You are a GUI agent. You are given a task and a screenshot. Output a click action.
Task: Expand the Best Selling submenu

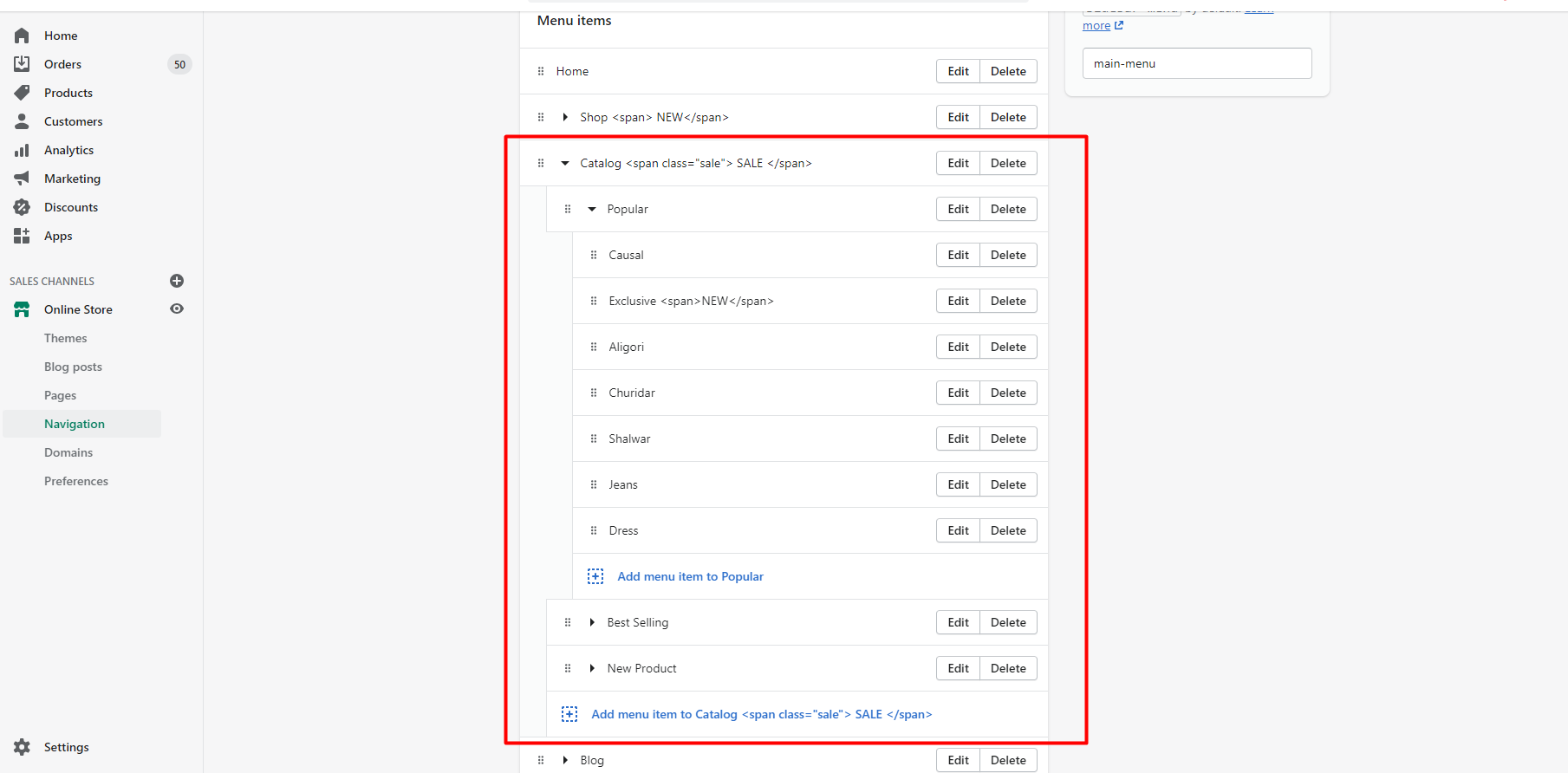tap(592, 622)
